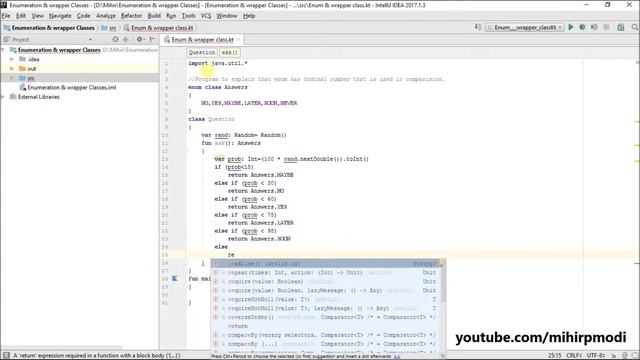
Task: Open the Enum__wrapper_classKt run configuration dropdown
Action: click(x=525, y=27)
